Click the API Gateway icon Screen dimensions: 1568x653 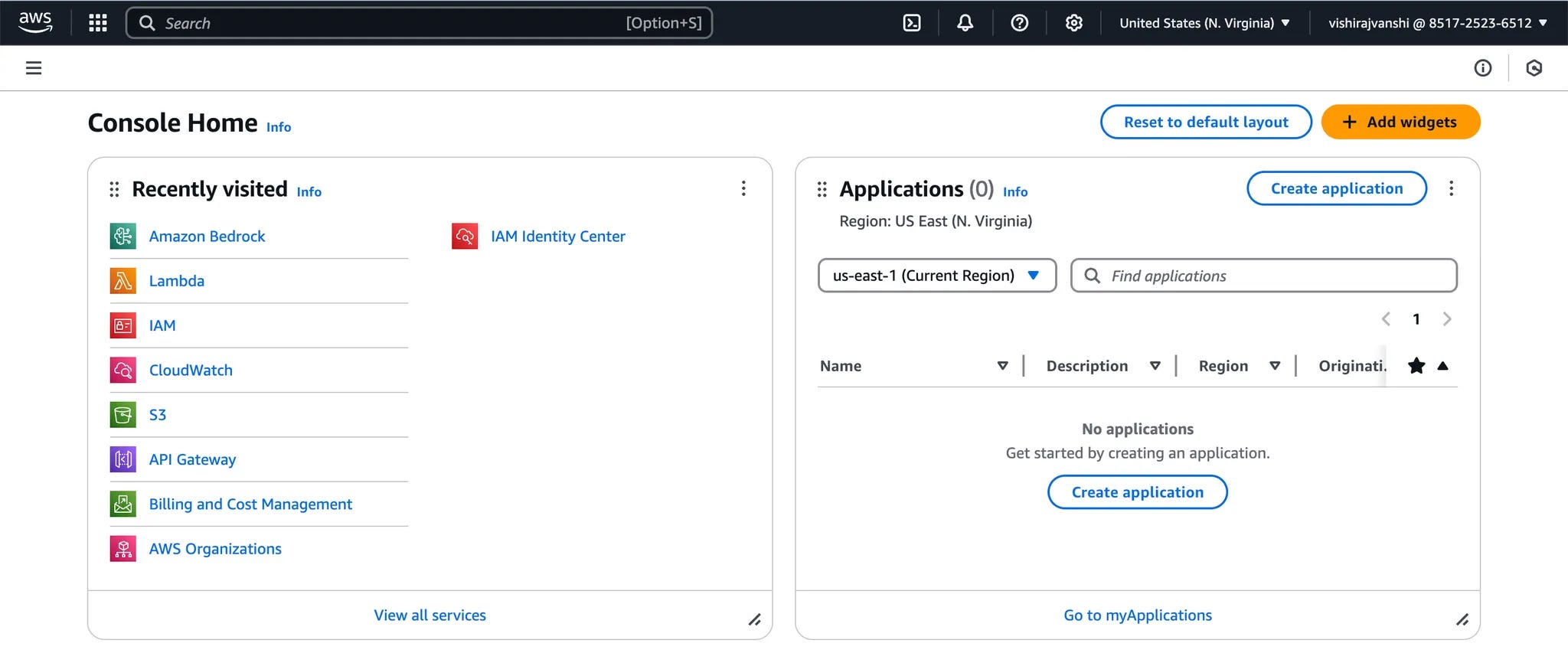(x=123, y=459)
